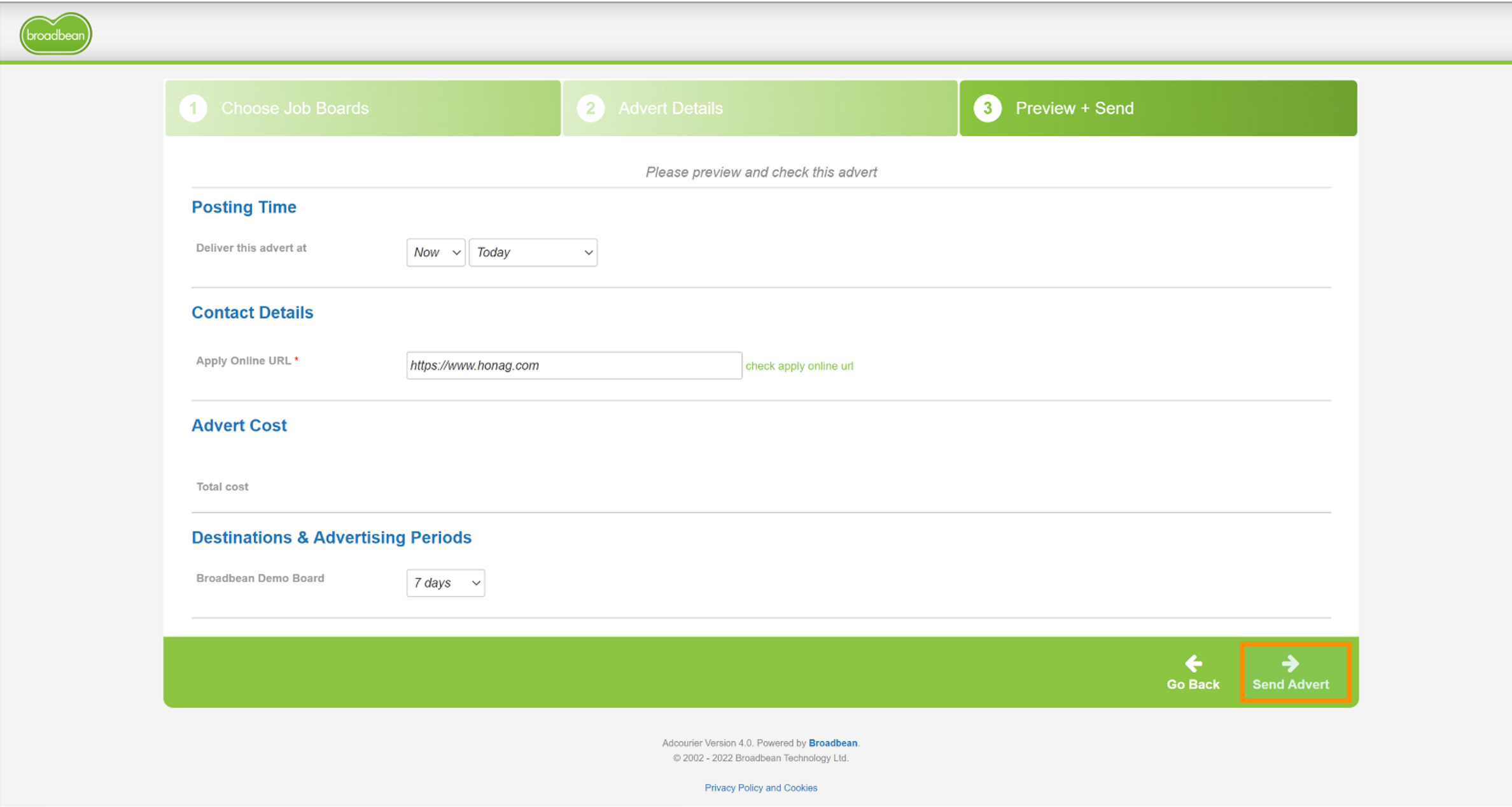Click step 2 circle number icon
Image resolution: width=1512 pixels, height=807 pixels.
click(590, 108)
